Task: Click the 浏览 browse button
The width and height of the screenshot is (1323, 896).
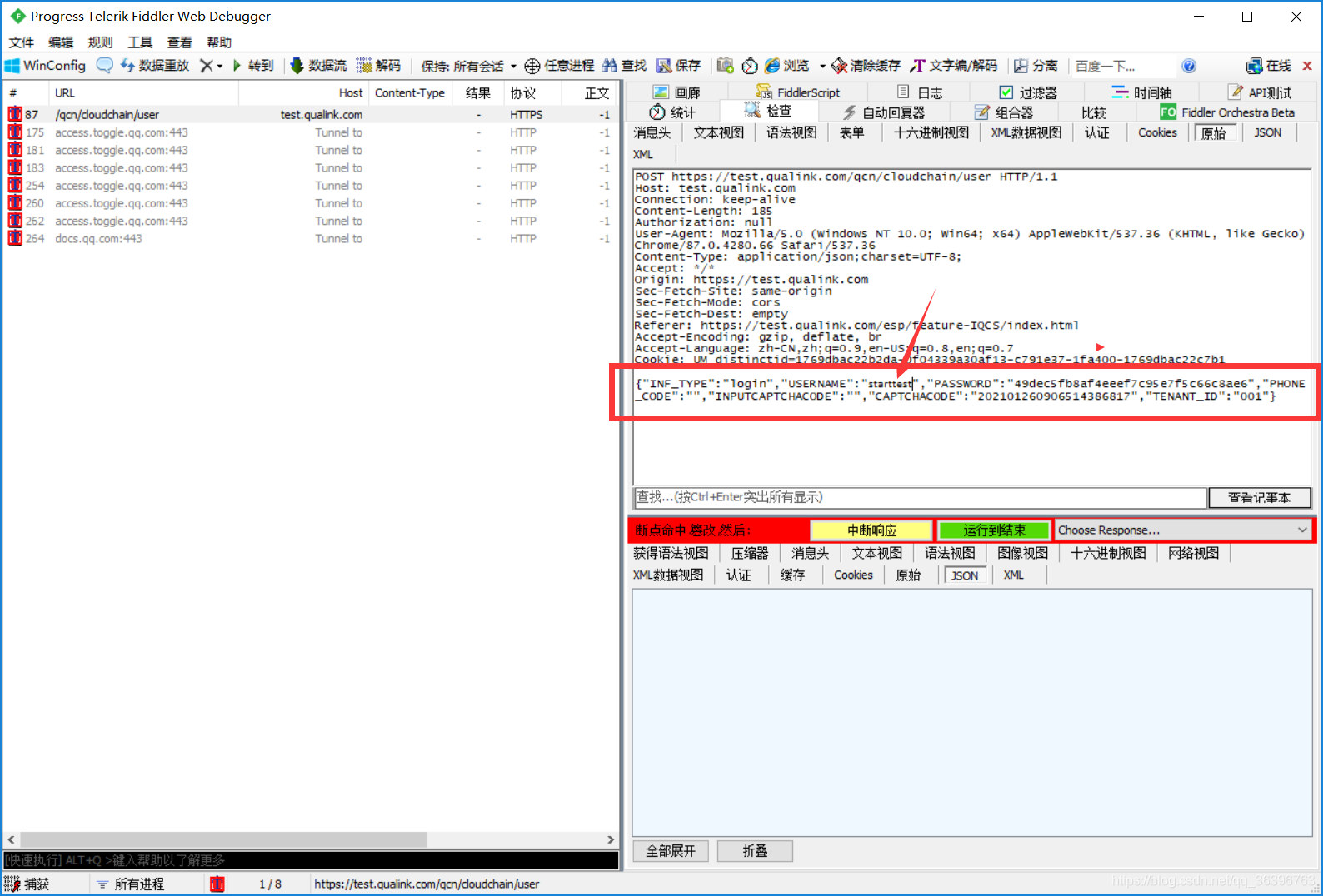Action: [787, 66]
